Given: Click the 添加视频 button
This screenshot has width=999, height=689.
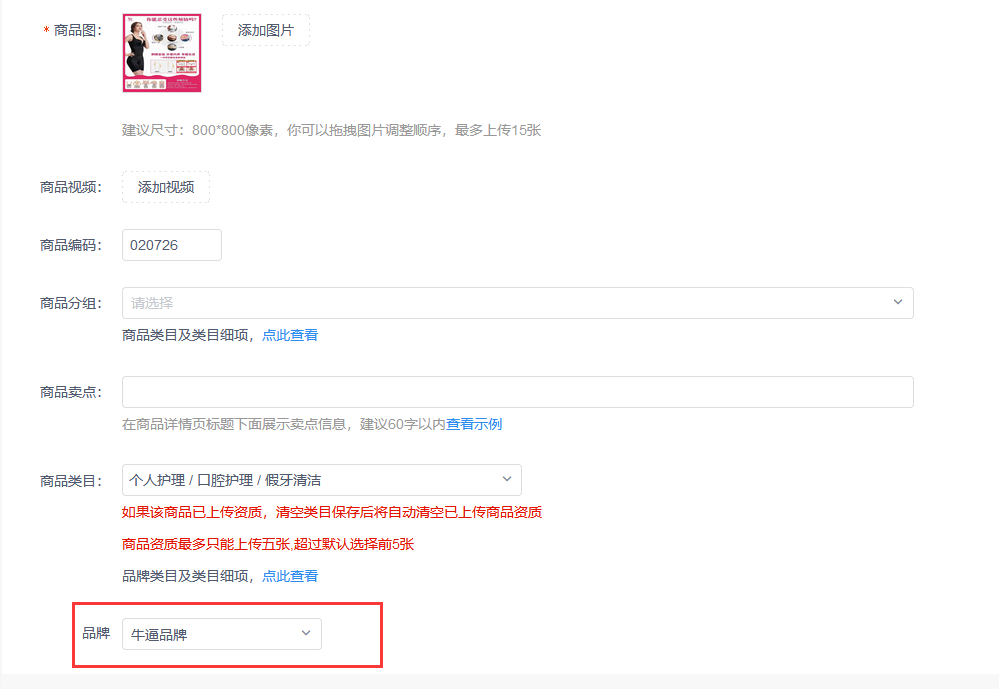Looking at the screenshot, I should [166, 187].
